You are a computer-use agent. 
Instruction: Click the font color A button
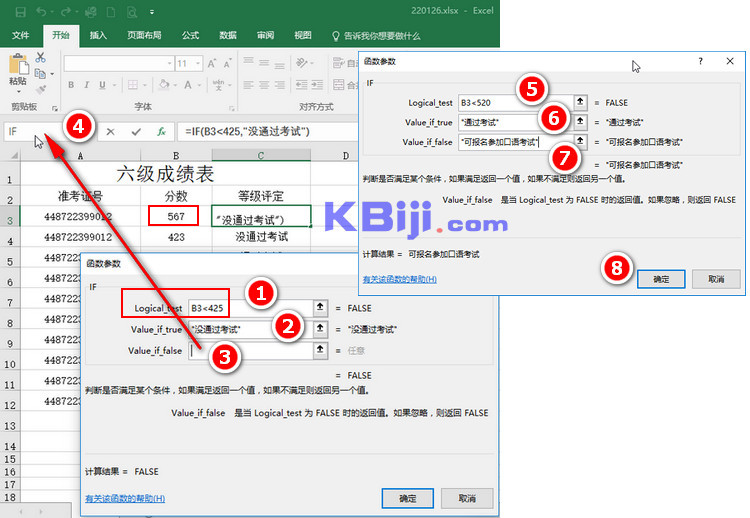pyautogui.click(x=188, y=85)
